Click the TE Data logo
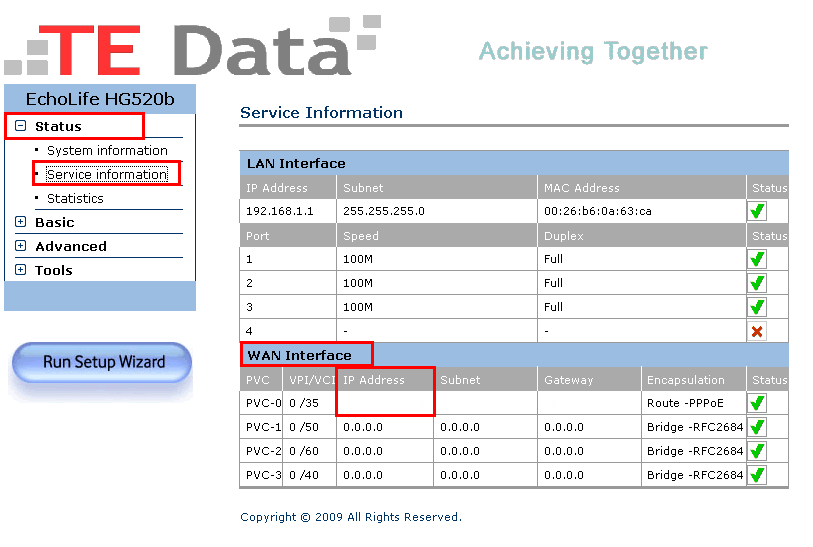 [193, 46]
